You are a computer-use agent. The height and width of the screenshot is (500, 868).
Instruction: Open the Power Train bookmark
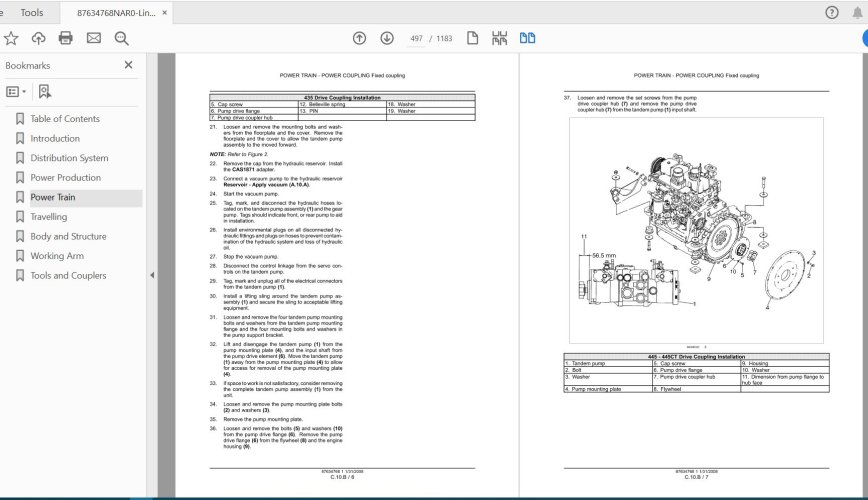[x=52, y=197]
